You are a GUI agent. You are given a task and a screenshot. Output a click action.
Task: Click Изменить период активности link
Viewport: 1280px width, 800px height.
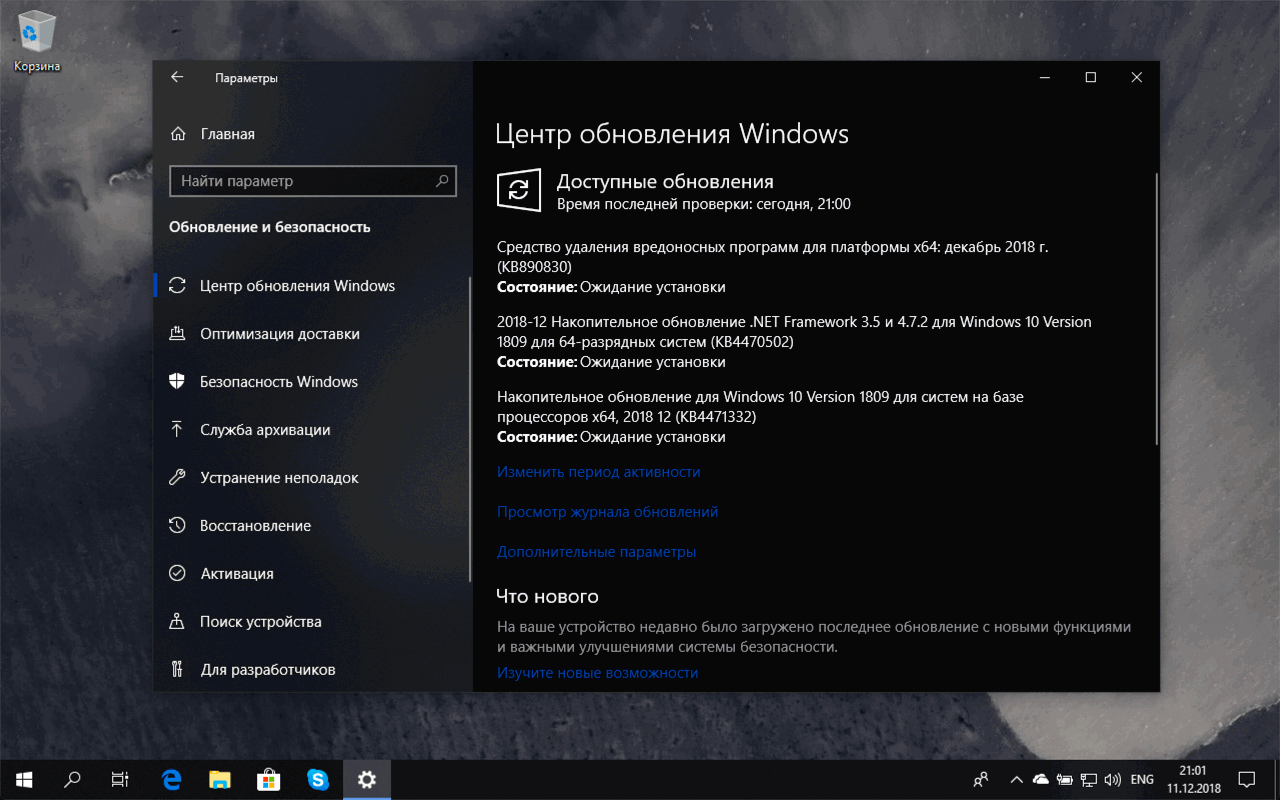point(599,471)
